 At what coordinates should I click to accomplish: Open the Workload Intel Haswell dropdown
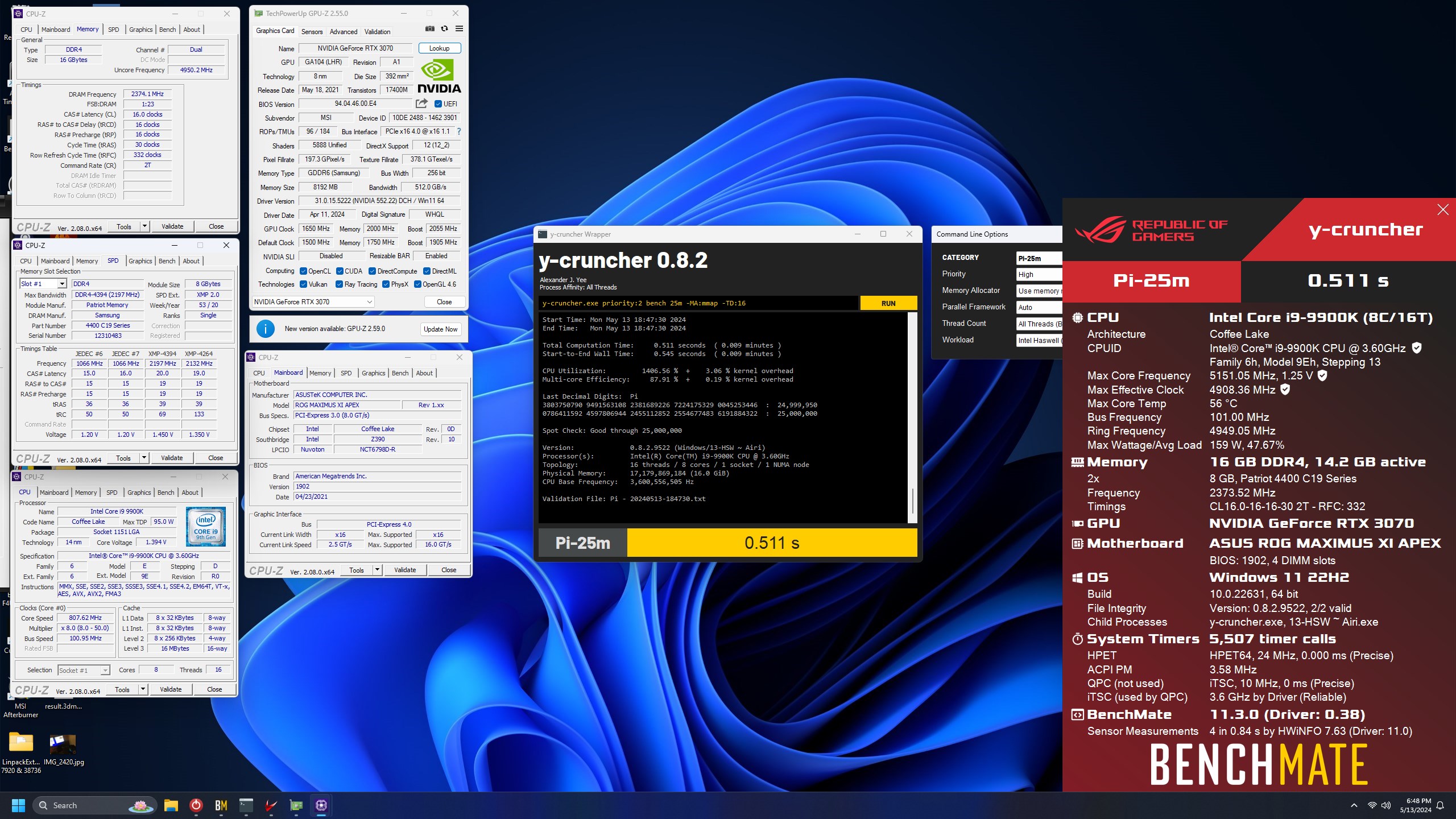click(1039, 340)
